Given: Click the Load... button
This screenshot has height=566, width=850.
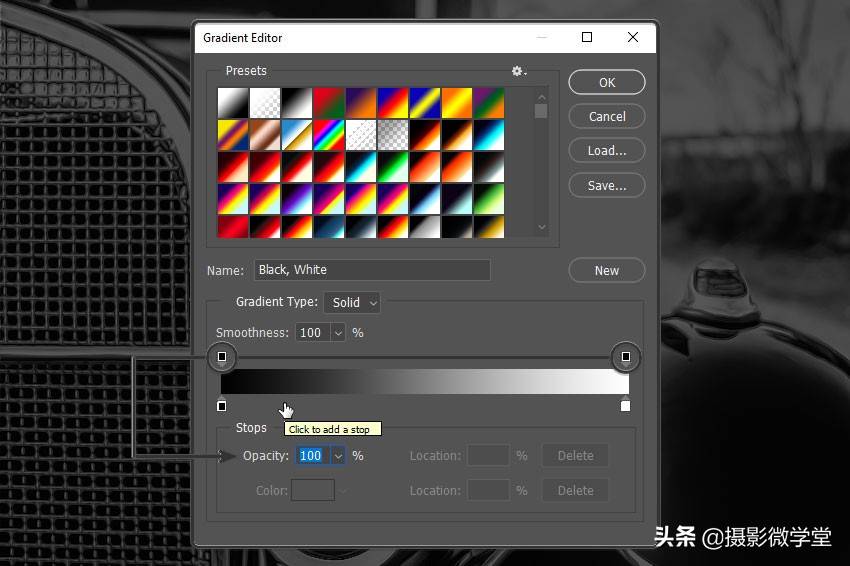Looking at the screenshot, I should click(x=607, y=151).
